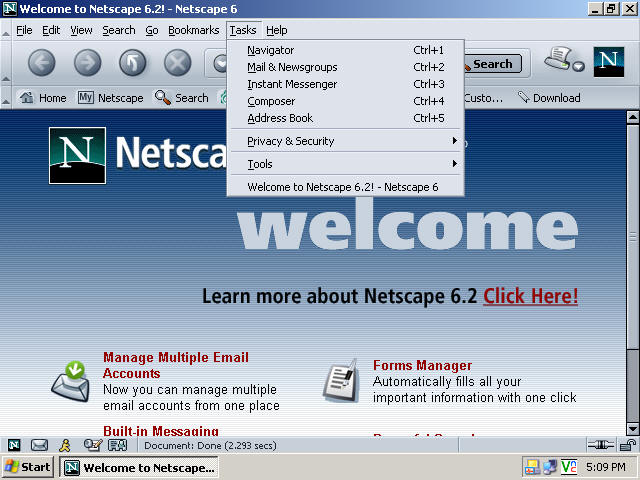Click the Home icon on personal toolbar
Screen dimensions: 640x480
point(43,98)
